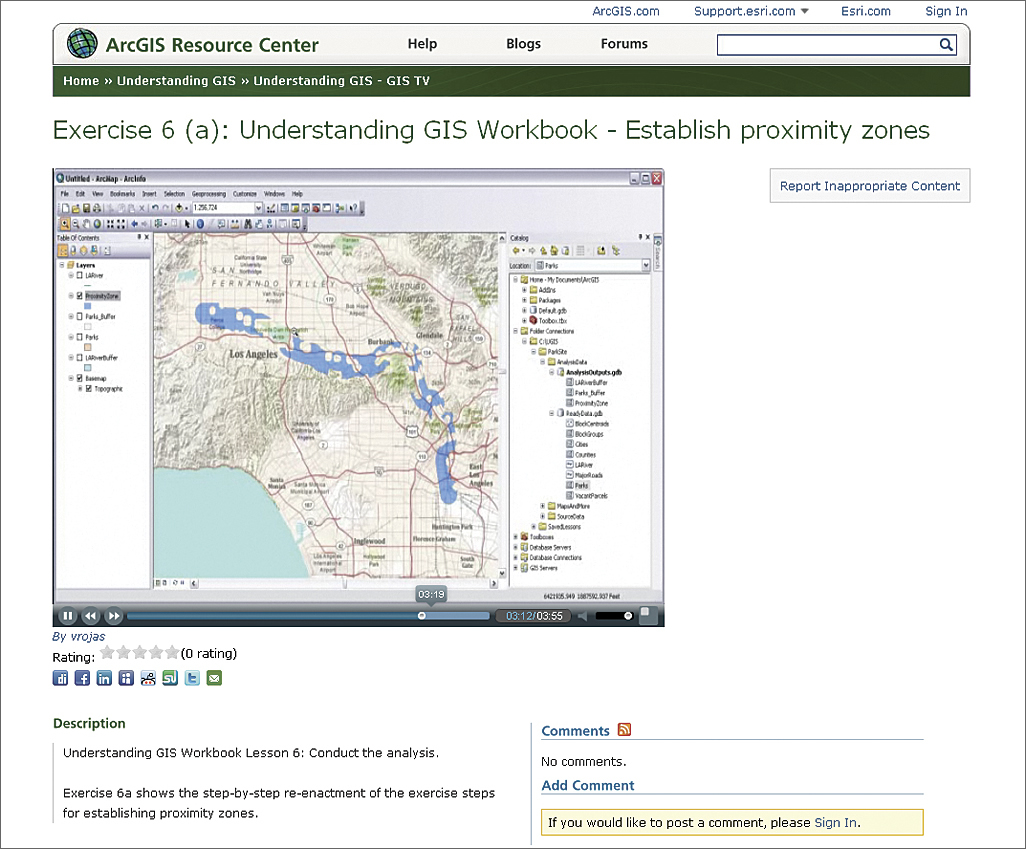The height and width of the screenshot is (849, 1026).
Task: Click the Back arrow in the Catalog toolbar
Action: pos(516,251)
